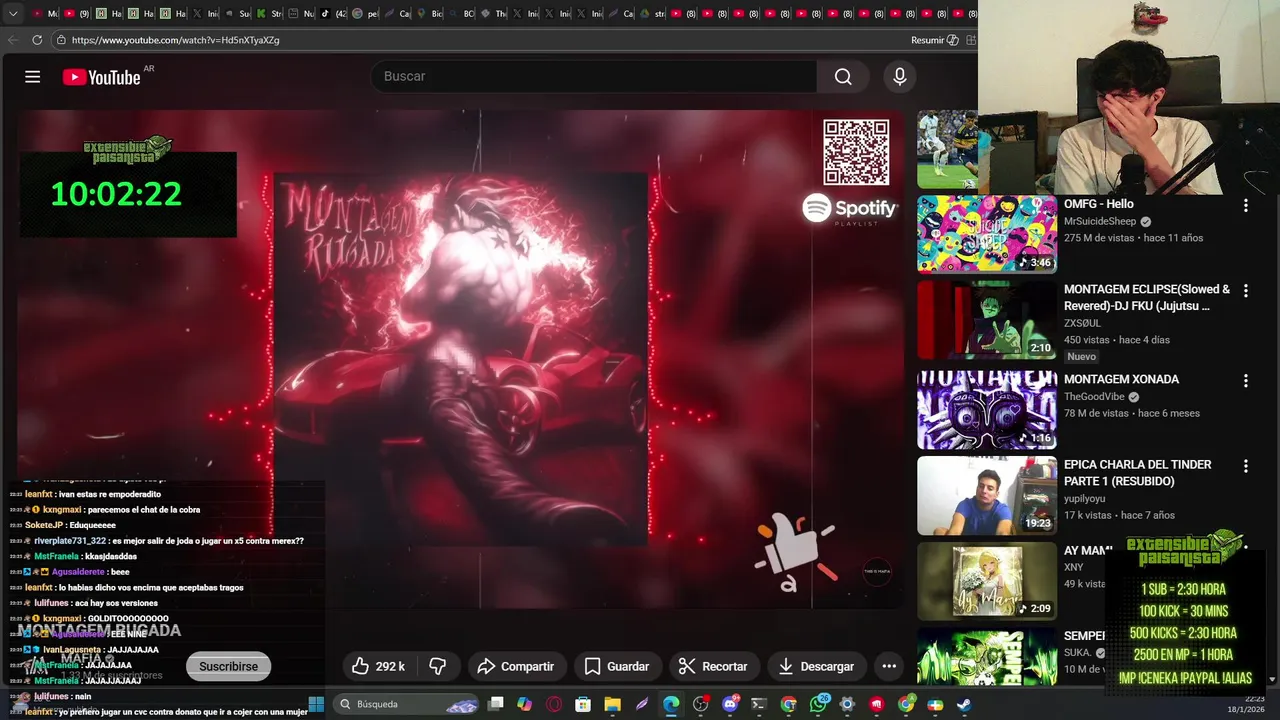The width and height of the screenshot is (1280, 720).
Task: Open the Terminal from the taskbar
Action: coord(759,704)
